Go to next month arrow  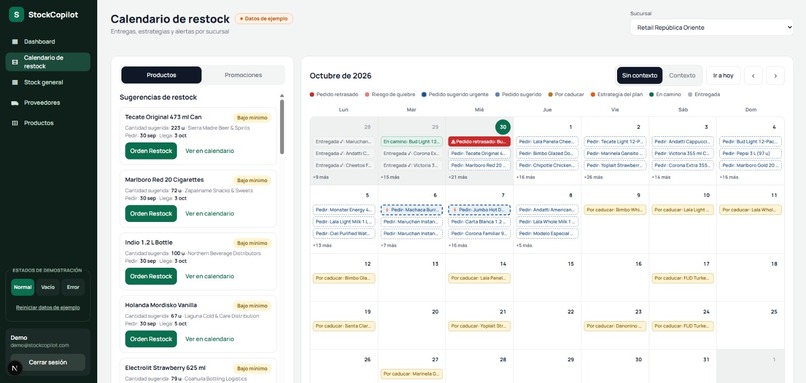pyautogui.click(x=775, y=76)
